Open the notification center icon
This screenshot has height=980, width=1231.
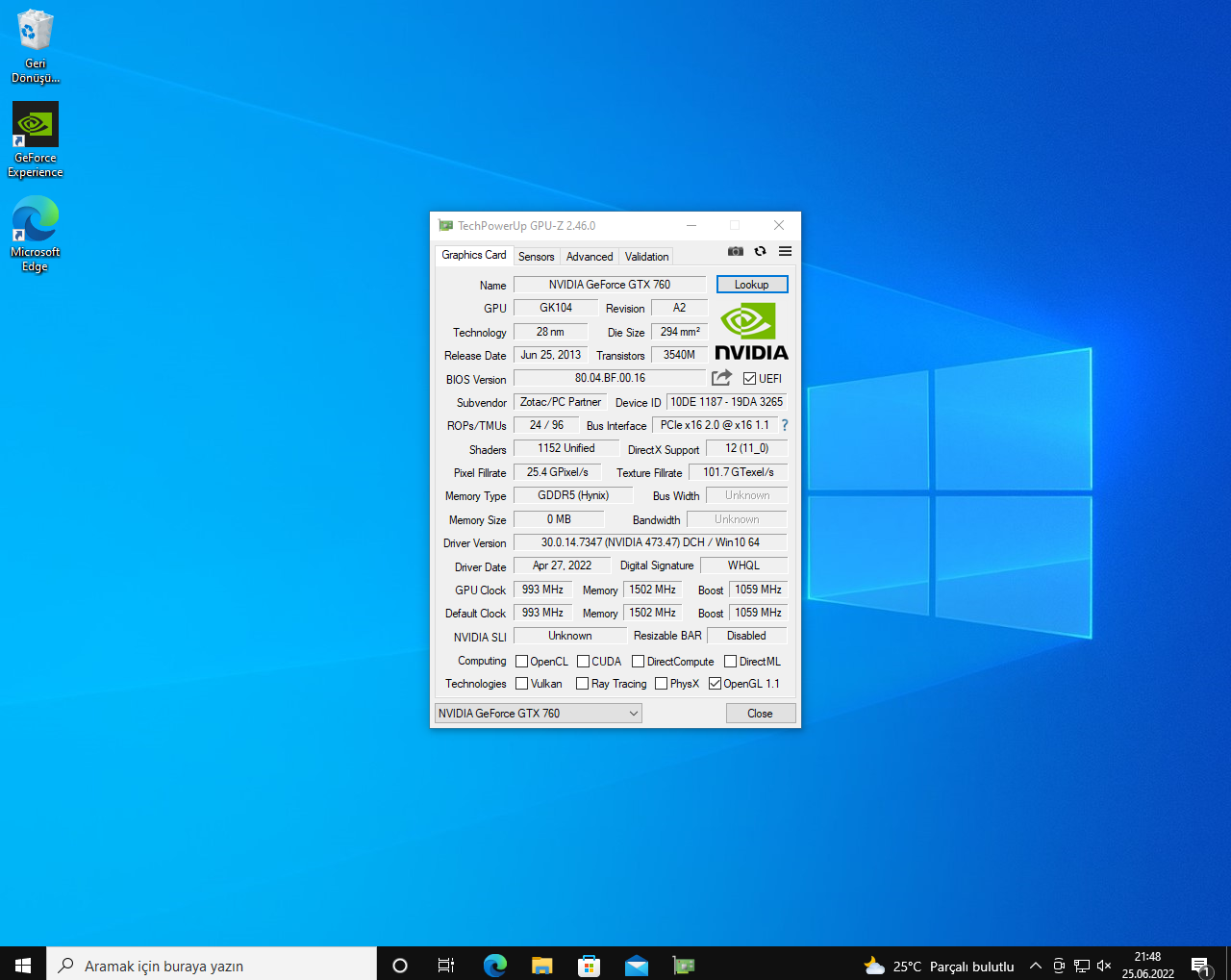point(1200,966)
